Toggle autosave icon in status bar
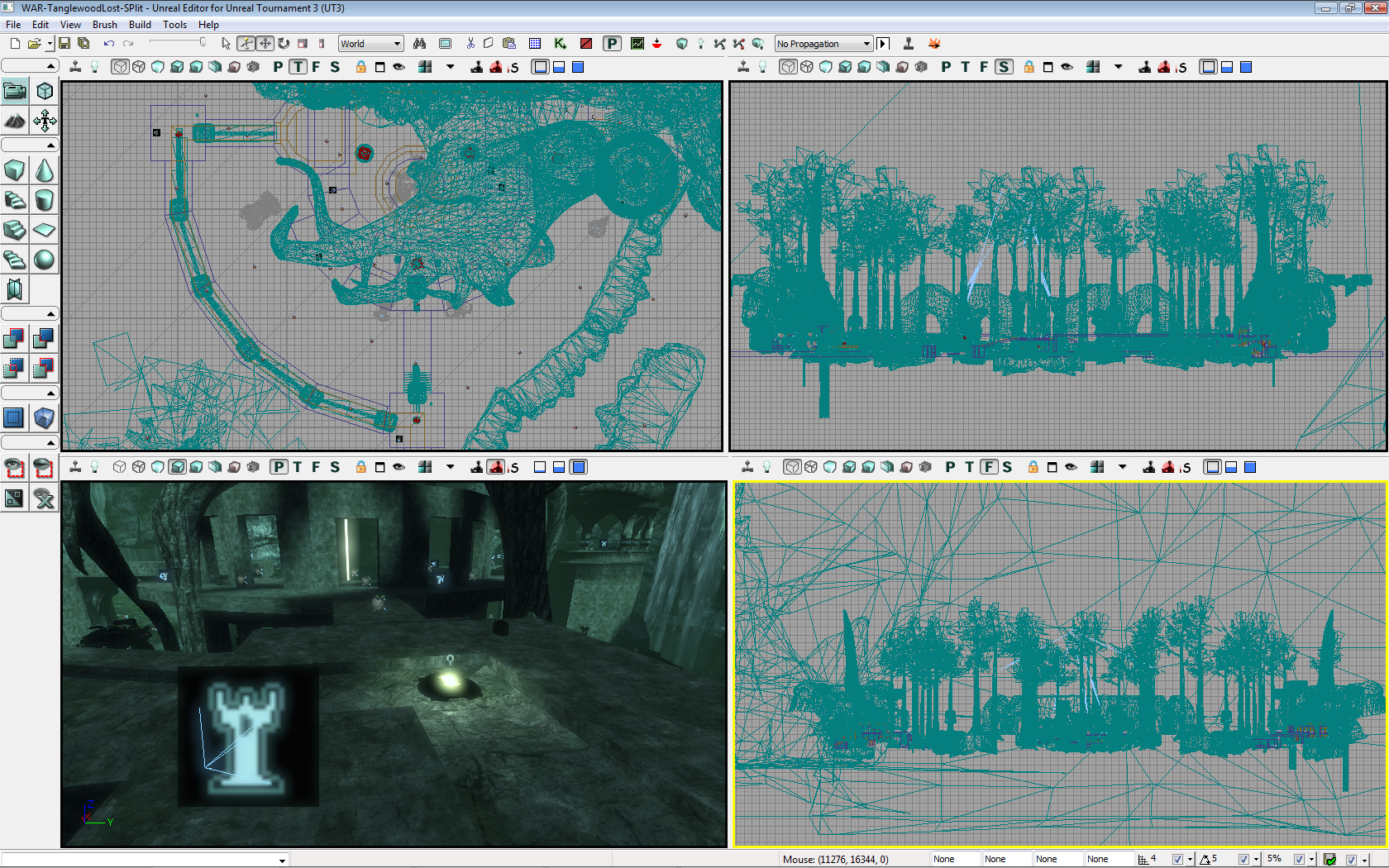The width and height of the screenshot is (1389, 868). pos(1329,860)
